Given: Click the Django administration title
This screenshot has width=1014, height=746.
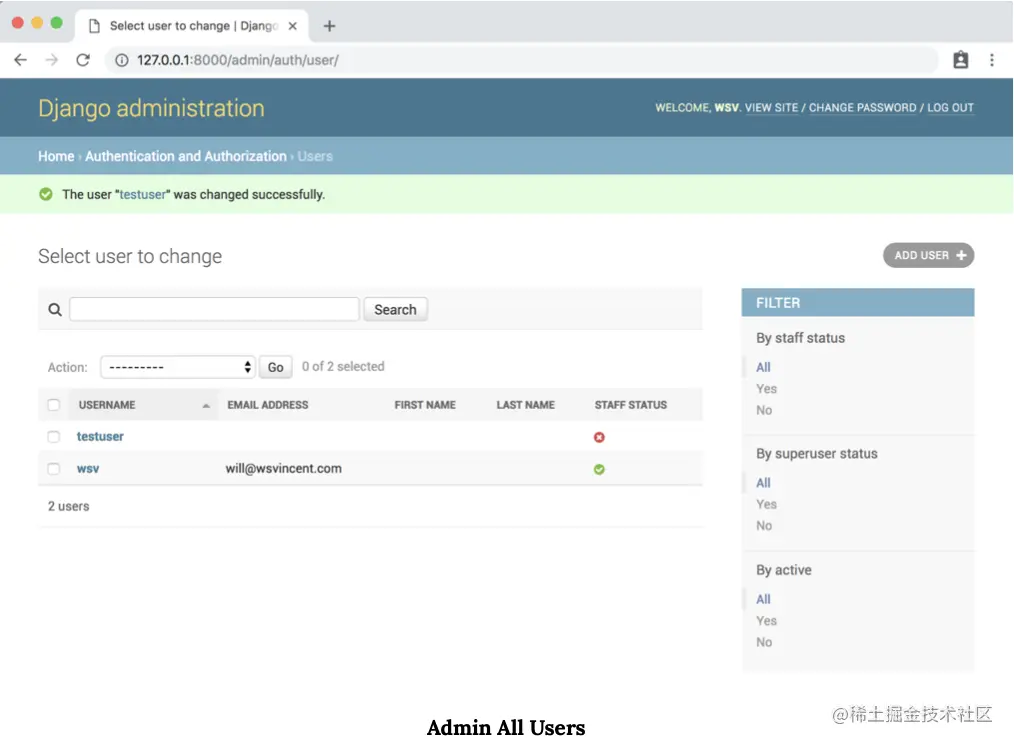Looking at the screenshot, I should pyautogui.click(x=151, y=108).
